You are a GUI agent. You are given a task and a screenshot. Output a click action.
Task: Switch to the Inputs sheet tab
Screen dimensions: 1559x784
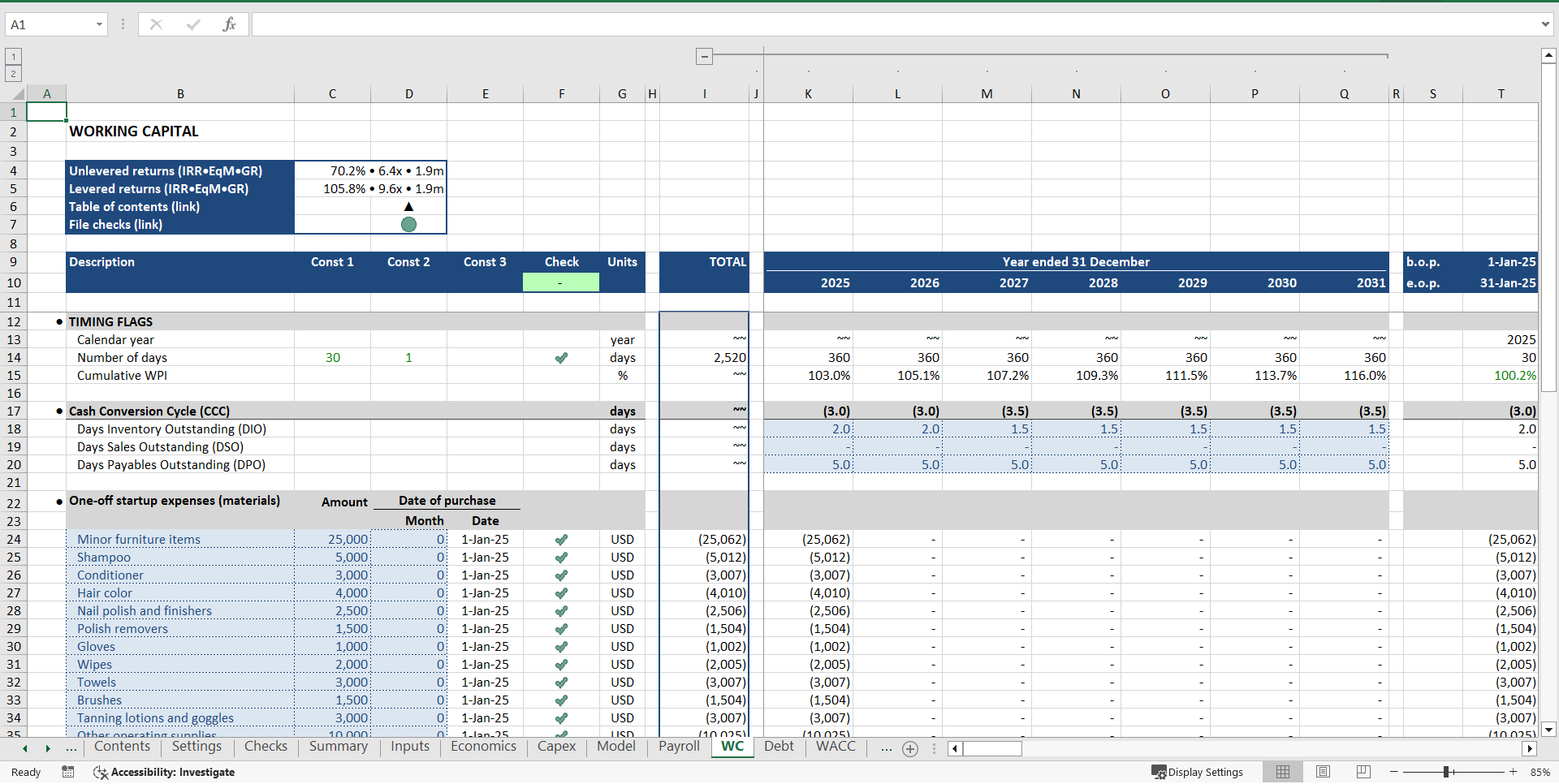[x=410, y=747]
